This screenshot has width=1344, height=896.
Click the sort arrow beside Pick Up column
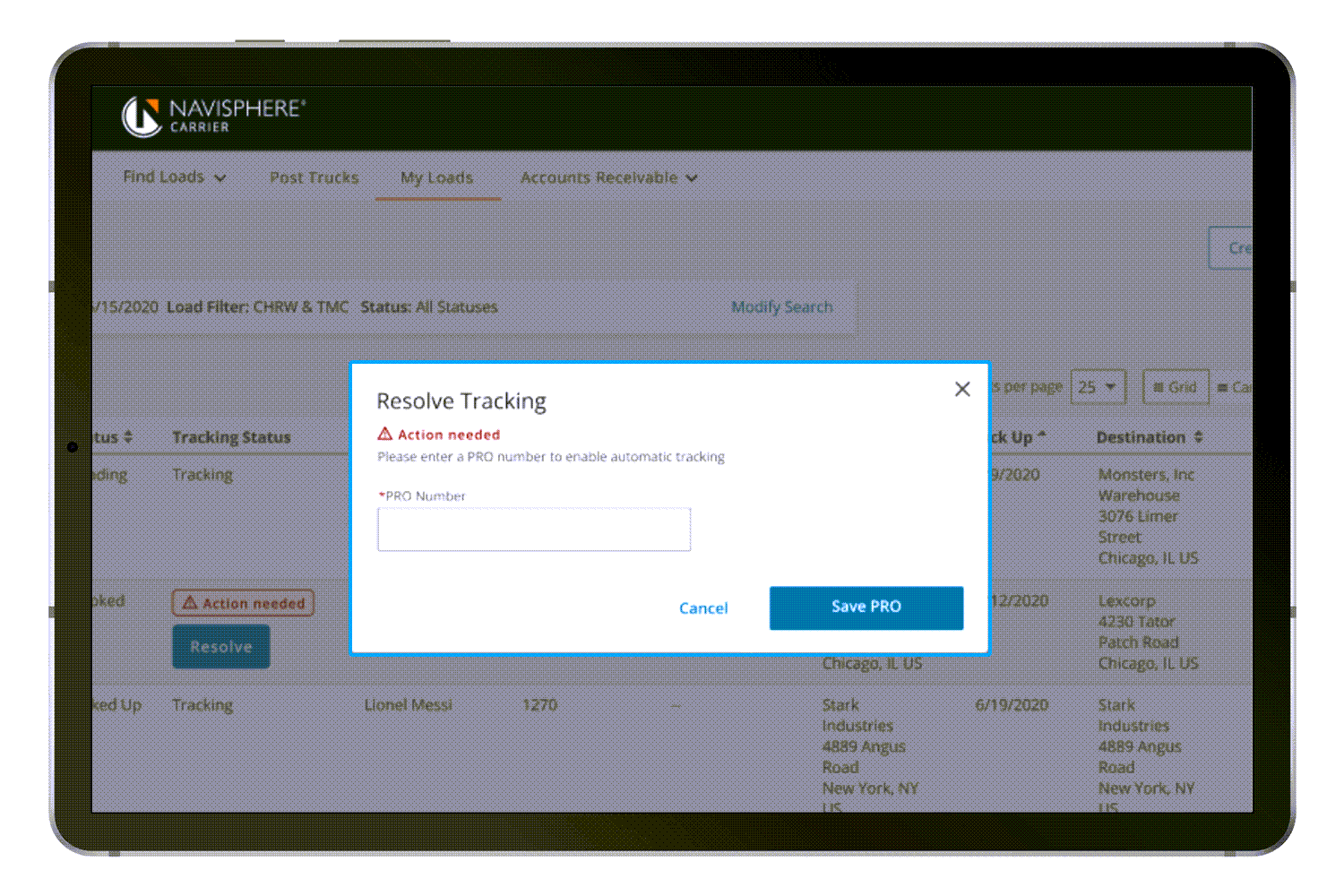pyautogui.click(x=1042, y=437)
